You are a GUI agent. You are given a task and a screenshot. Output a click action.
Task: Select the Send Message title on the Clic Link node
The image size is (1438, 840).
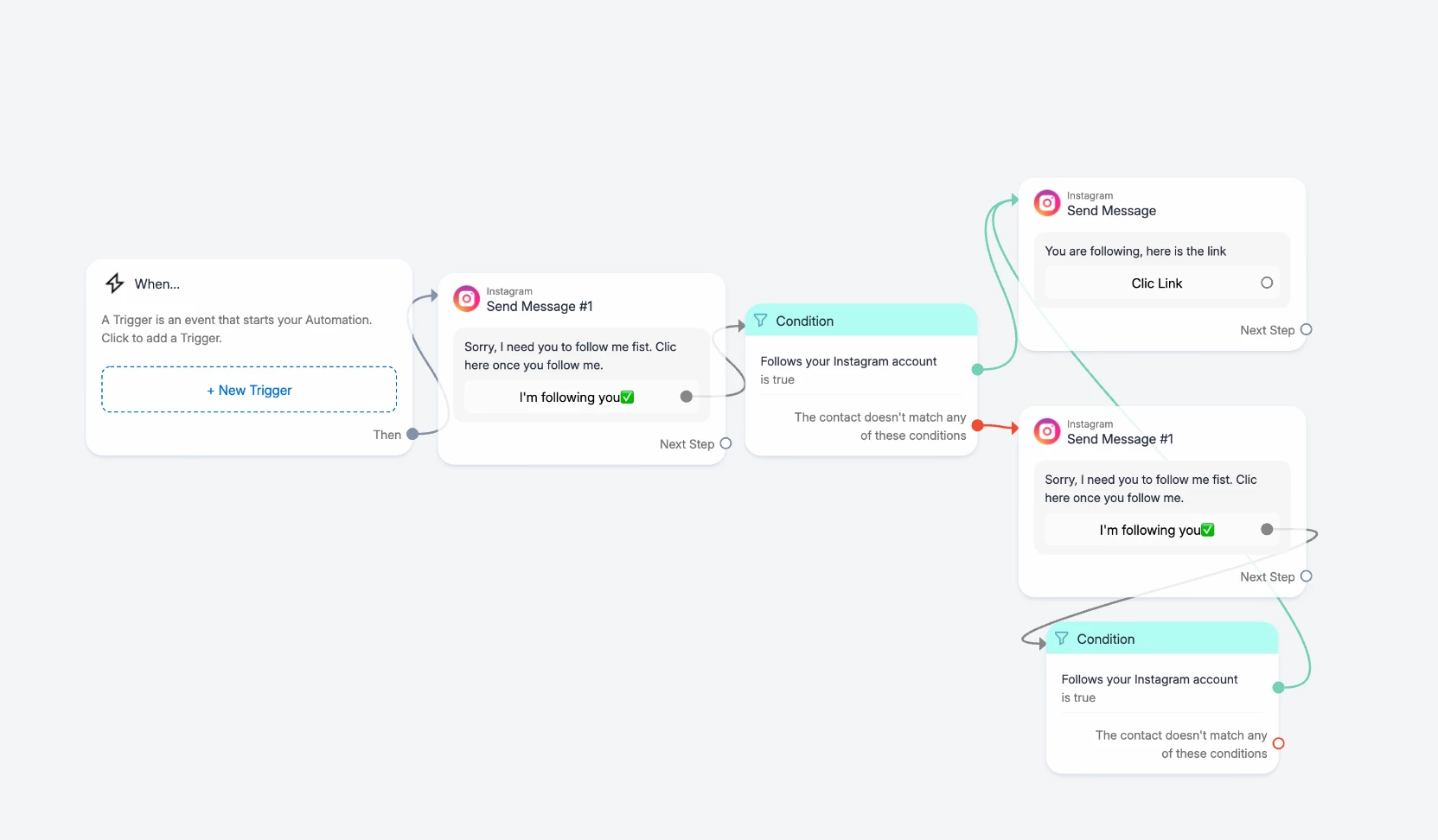click(1111, 211)
